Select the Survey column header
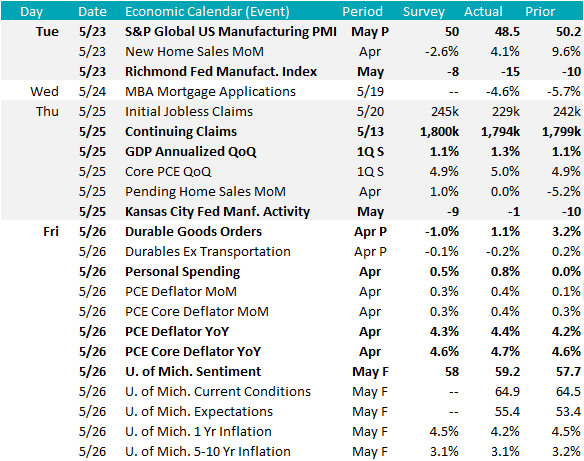Screen dimensions: 584x461 click(424, 12)
